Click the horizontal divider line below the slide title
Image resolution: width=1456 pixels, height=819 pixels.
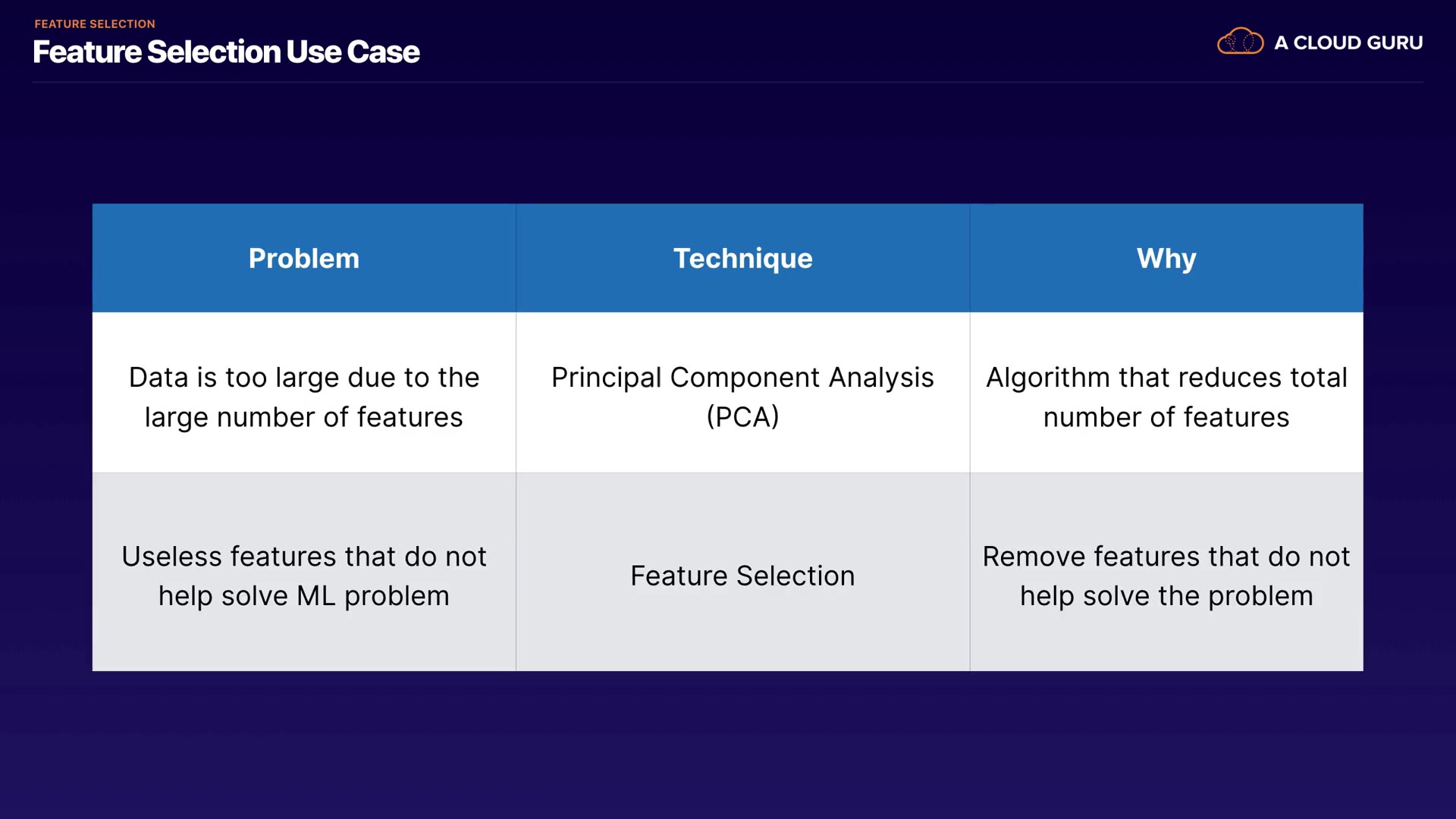(x=728, y=82)
